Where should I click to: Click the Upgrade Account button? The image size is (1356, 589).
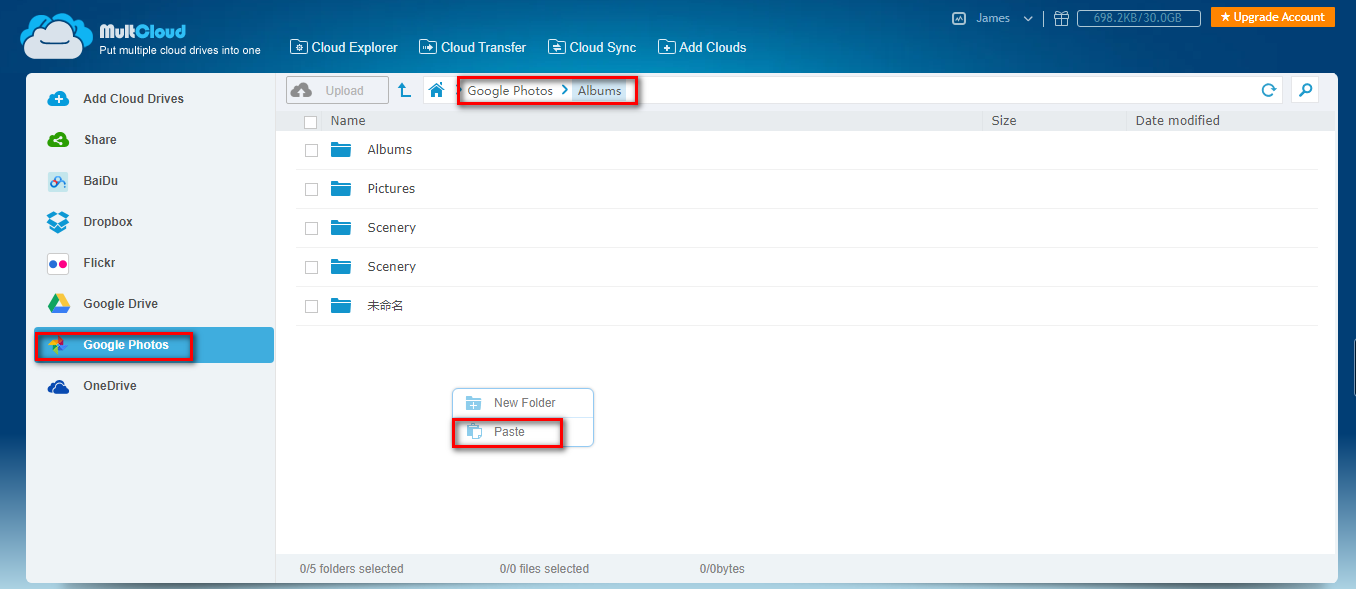pos(1273,17)
